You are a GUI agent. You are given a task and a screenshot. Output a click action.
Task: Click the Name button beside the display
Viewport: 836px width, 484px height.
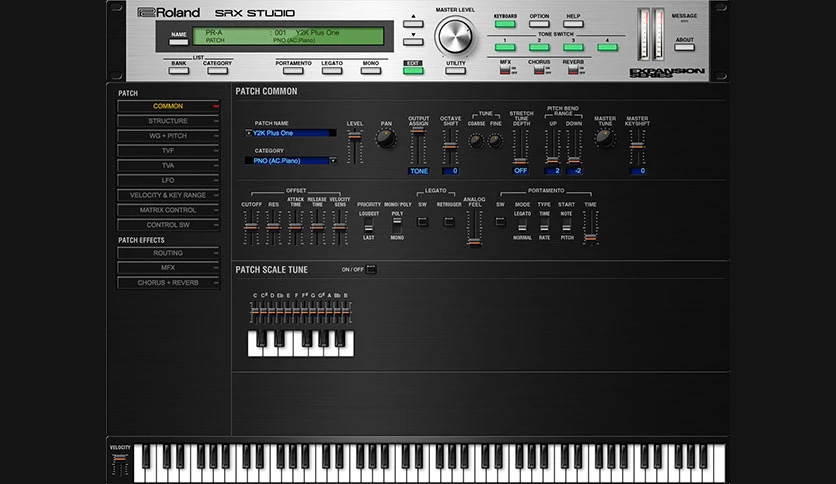pos(179,42)
